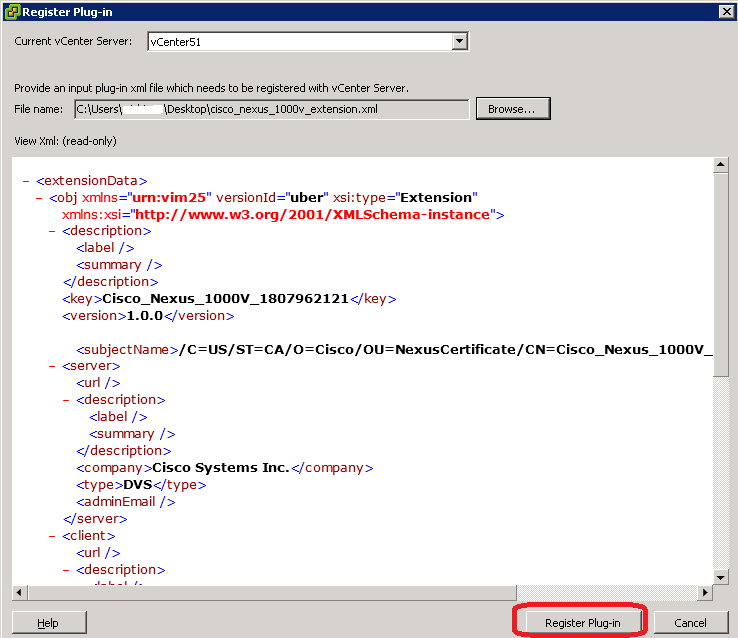The width and height of the screenshot is (738, 638).
Task: Collapse the first description node under obj
Action: click(x=52, y=231)
